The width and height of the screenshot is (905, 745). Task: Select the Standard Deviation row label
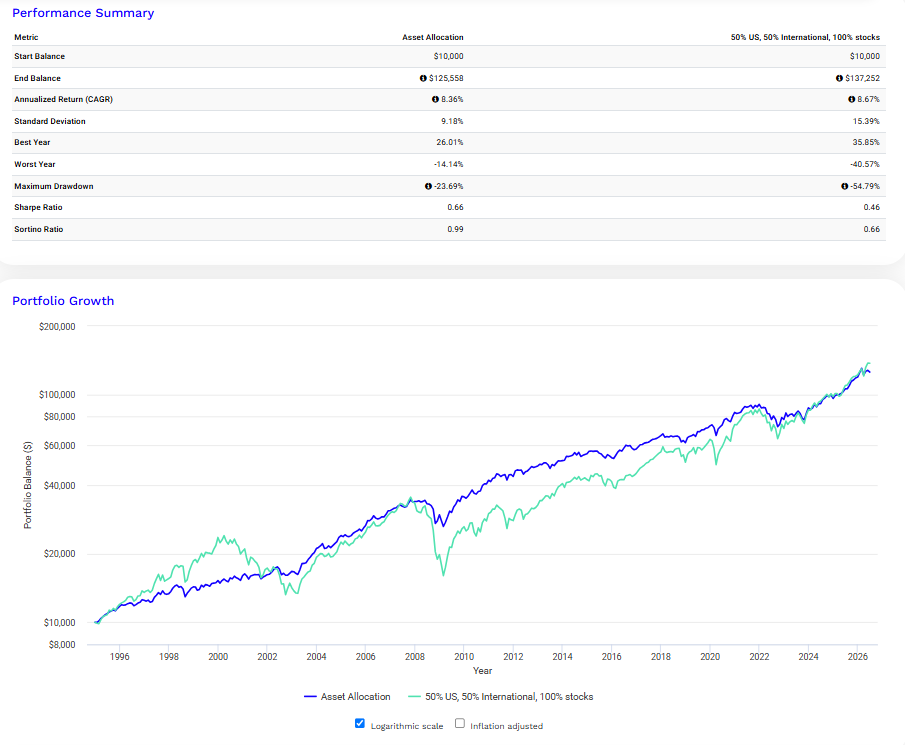(x=50, y=121)
